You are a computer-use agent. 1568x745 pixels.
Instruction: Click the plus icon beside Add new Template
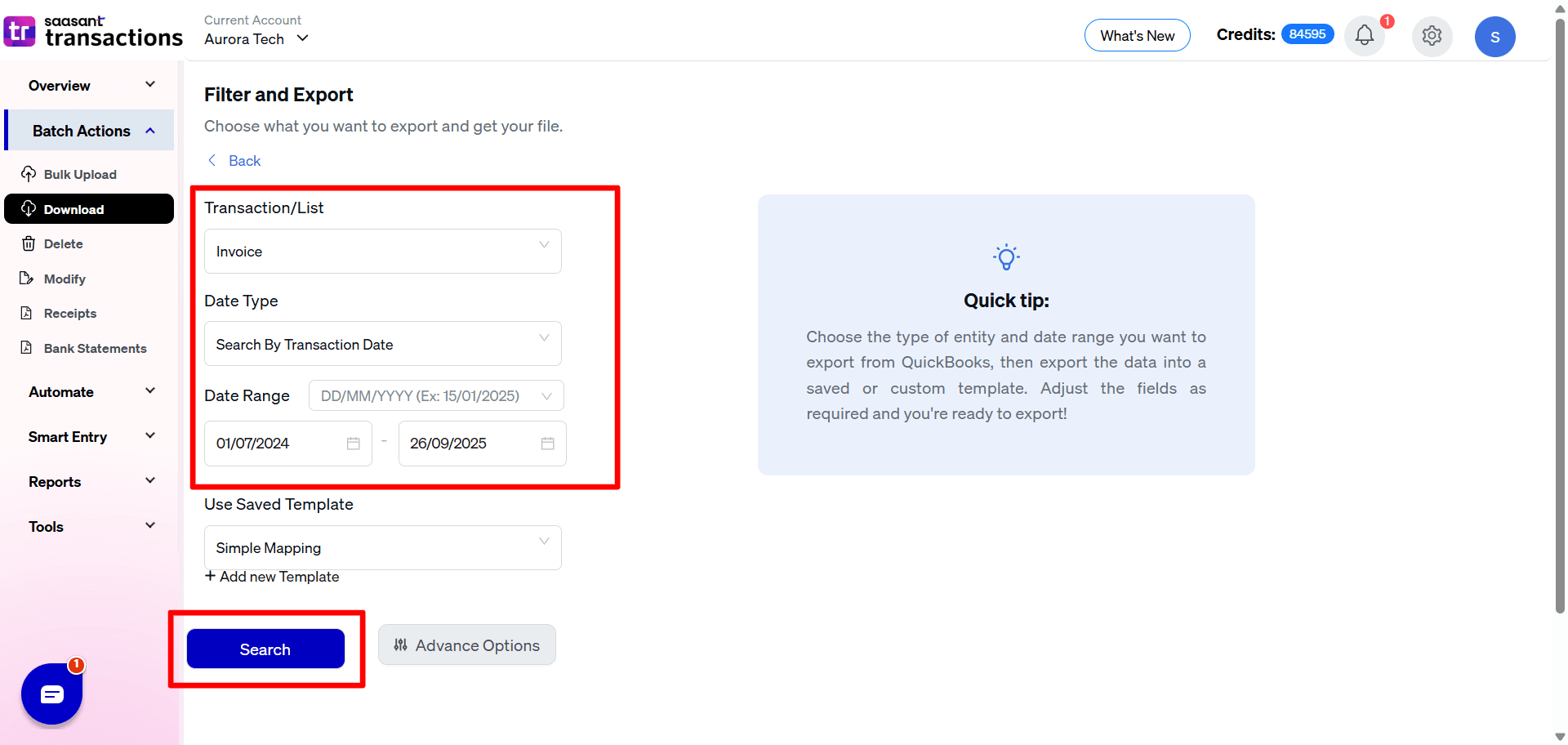tap(211, 576)
